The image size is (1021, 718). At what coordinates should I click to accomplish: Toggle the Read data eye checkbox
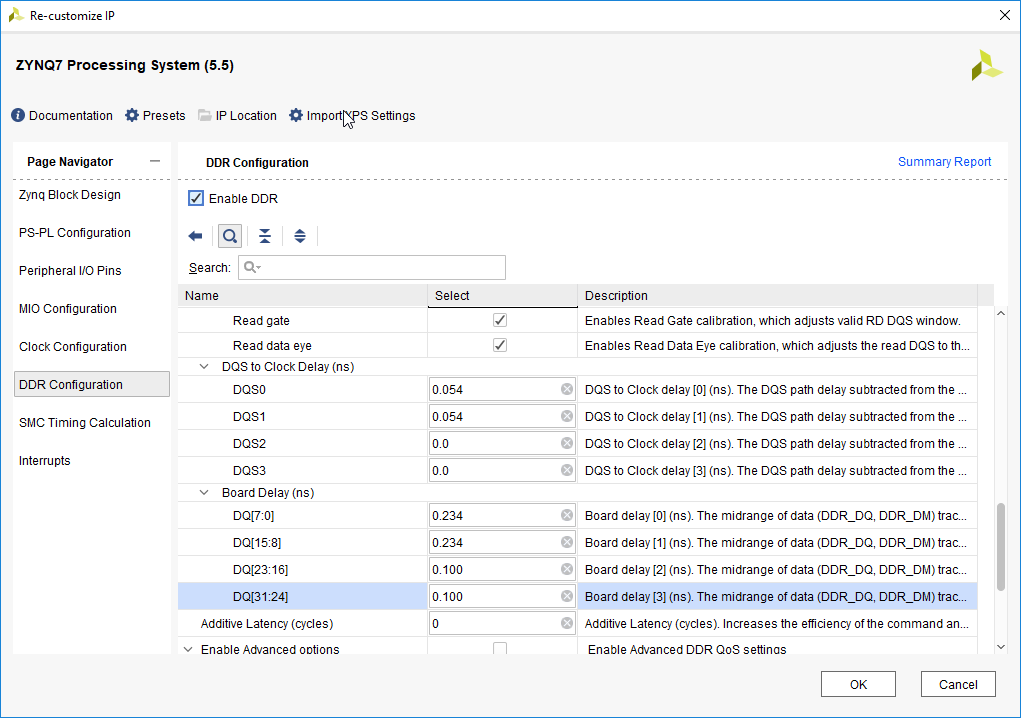click(500, 346)
